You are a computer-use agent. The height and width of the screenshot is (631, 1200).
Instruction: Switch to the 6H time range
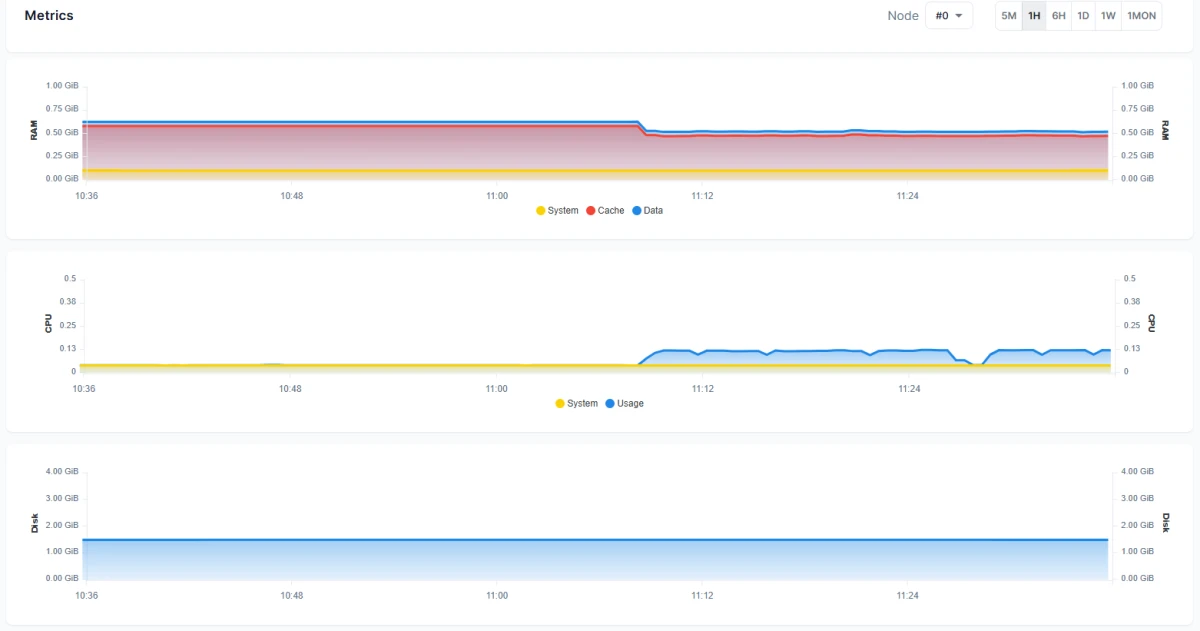coord(1058,15)
